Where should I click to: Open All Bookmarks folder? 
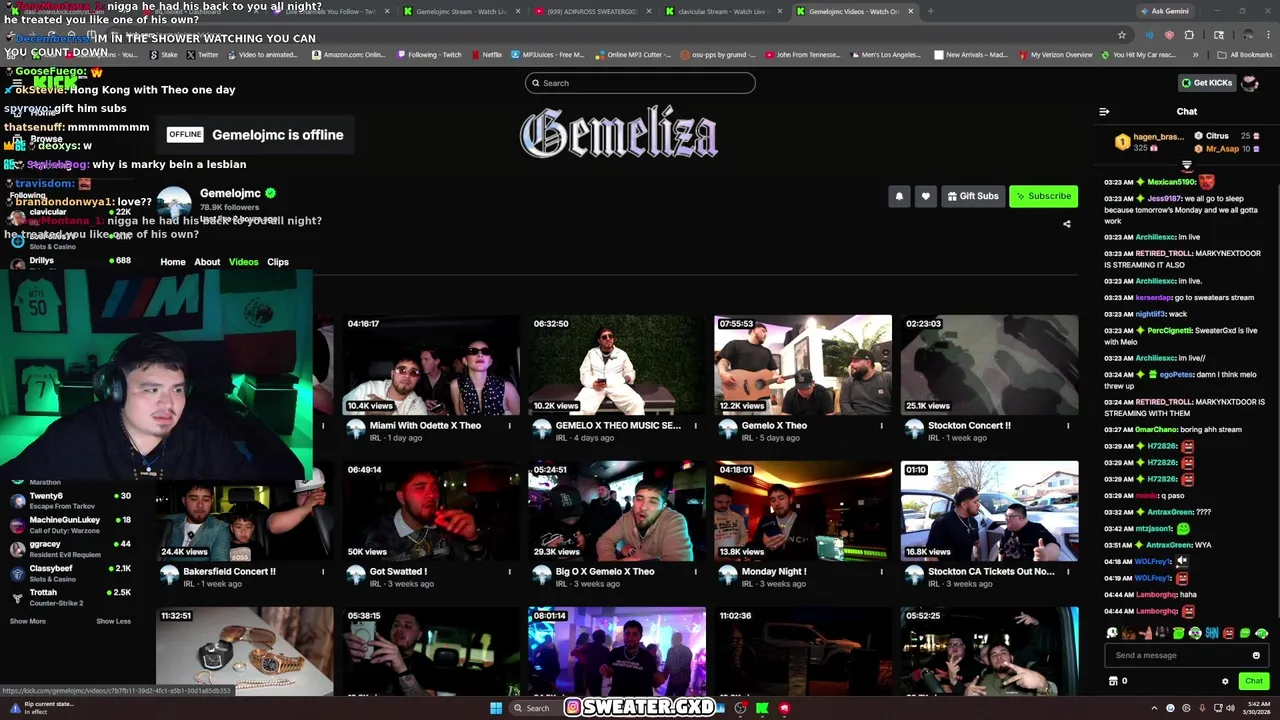point(1245,55)
